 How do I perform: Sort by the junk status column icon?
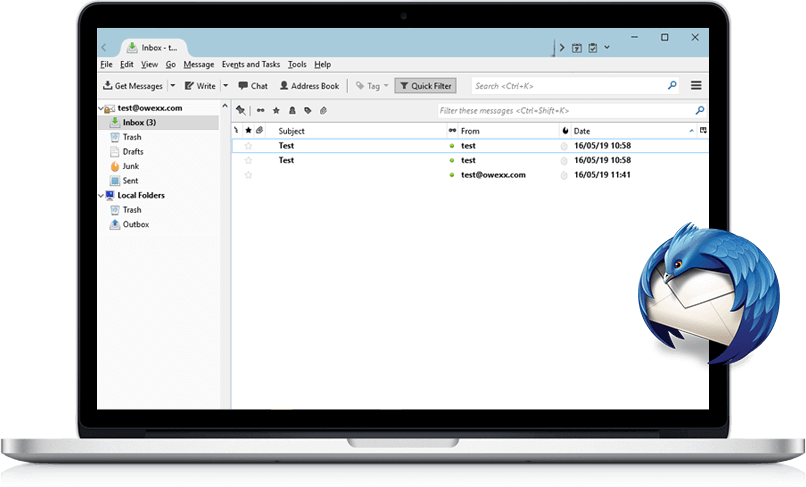click(x=565, y=131)
